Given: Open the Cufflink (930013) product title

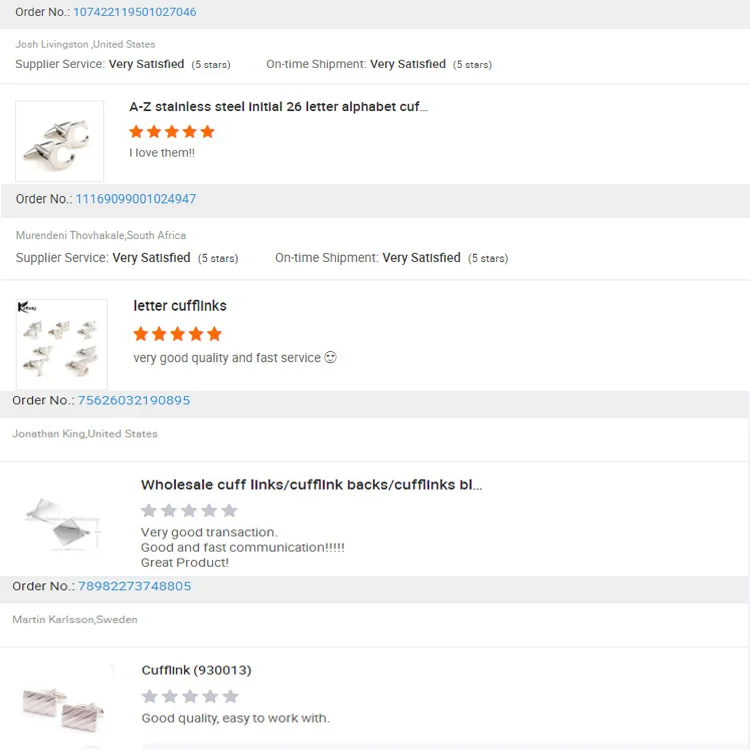Looking at the screenshot, I should tap(196, 670).
